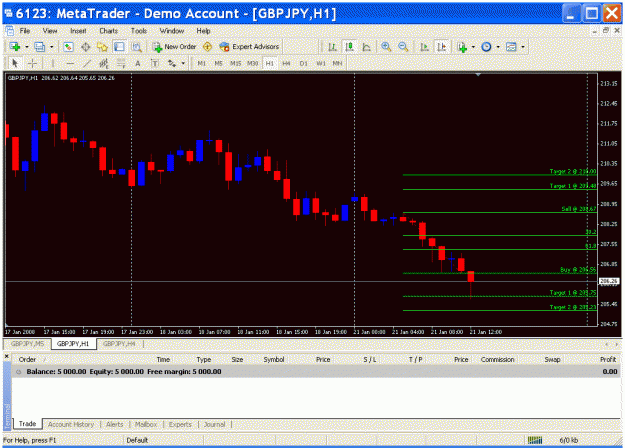
Task: Set timeframe to W1
Action: point(320,63)
